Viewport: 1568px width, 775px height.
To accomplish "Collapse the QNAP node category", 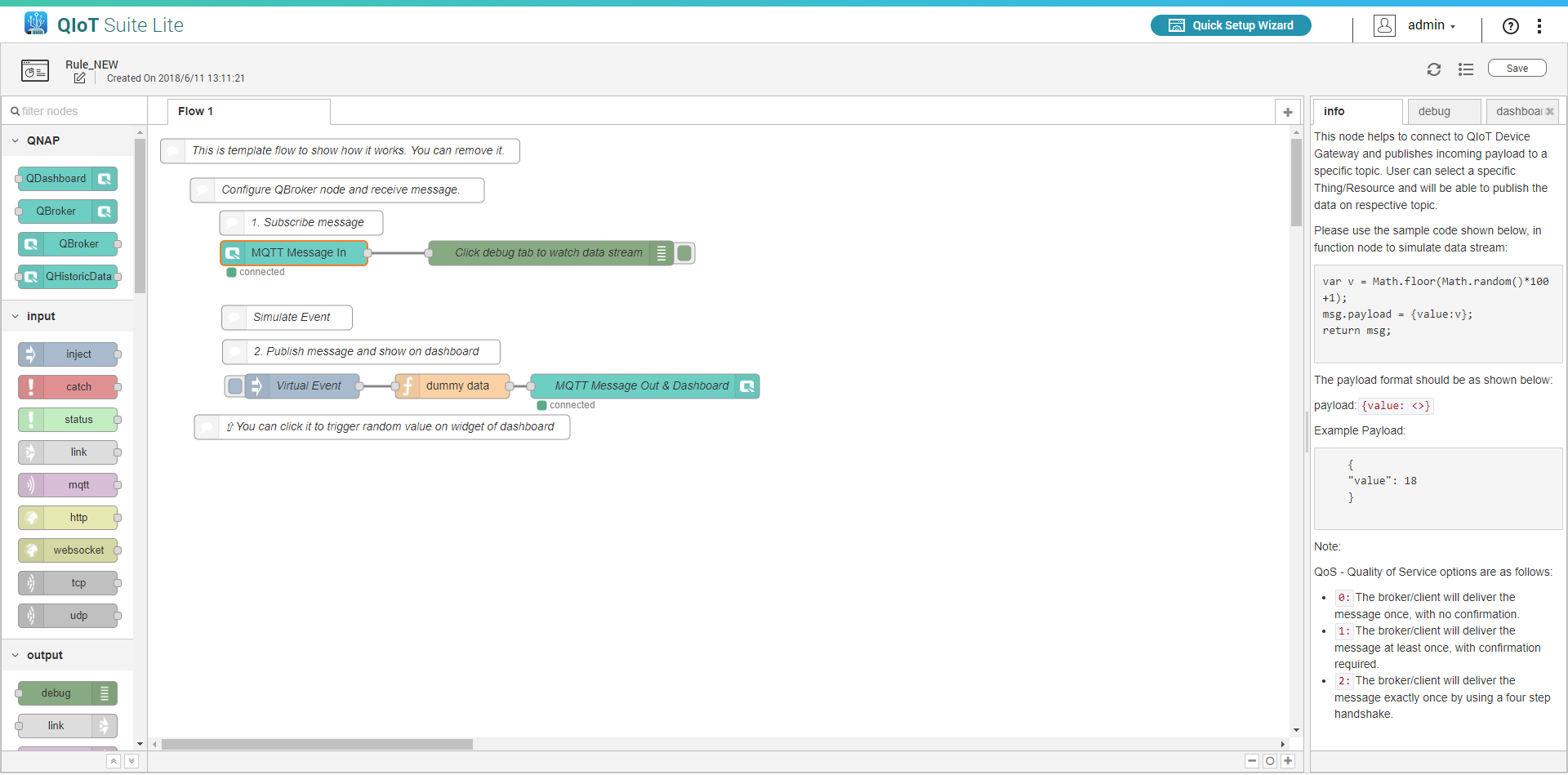I will (16, 141).
